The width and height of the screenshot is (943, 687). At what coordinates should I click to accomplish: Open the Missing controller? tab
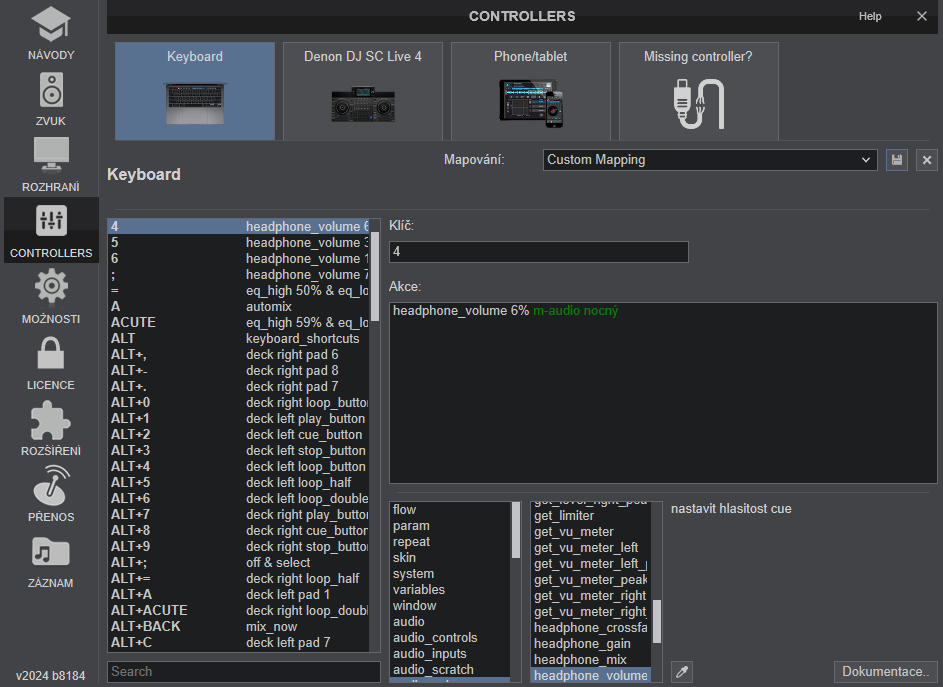(698, 91)
